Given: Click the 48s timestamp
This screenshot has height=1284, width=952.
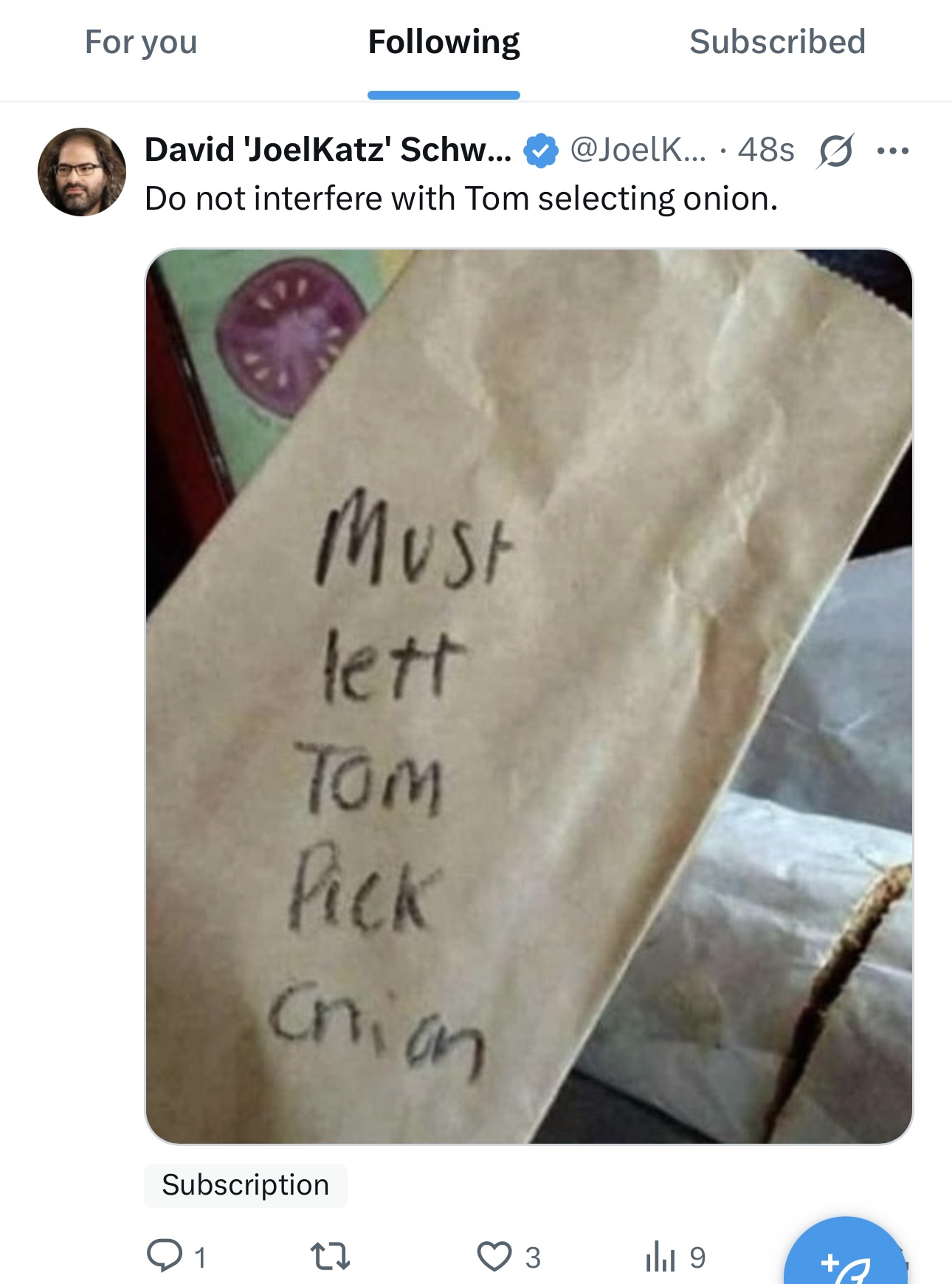Looking at the screenshot, I should pos(766,150).
